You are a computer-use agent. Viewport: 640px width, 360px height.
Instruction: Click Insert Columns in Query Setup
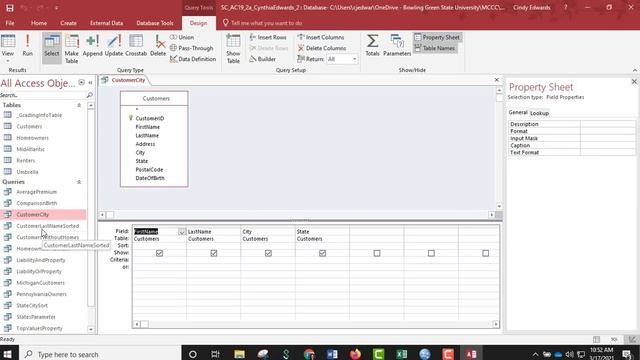(321, 37)
